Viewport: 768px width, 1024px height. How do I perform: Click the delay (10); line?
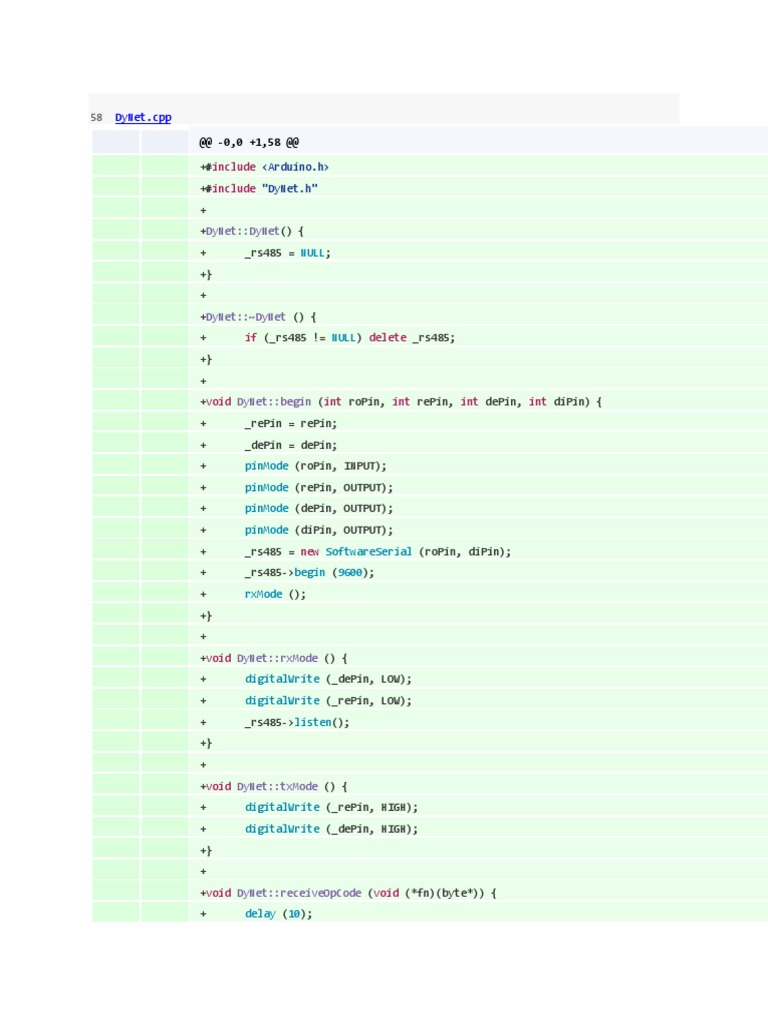pyautogui.click(x=278, y=914)
